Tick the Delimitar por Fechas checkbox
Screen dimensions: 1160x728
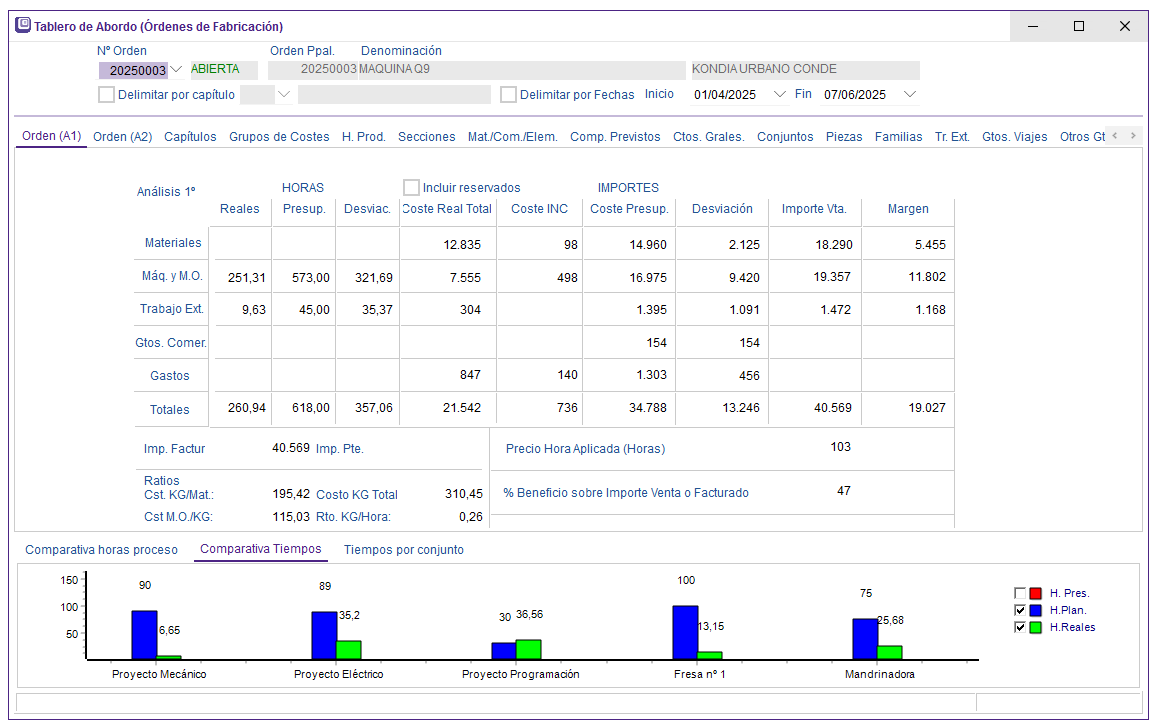[509, 95]
